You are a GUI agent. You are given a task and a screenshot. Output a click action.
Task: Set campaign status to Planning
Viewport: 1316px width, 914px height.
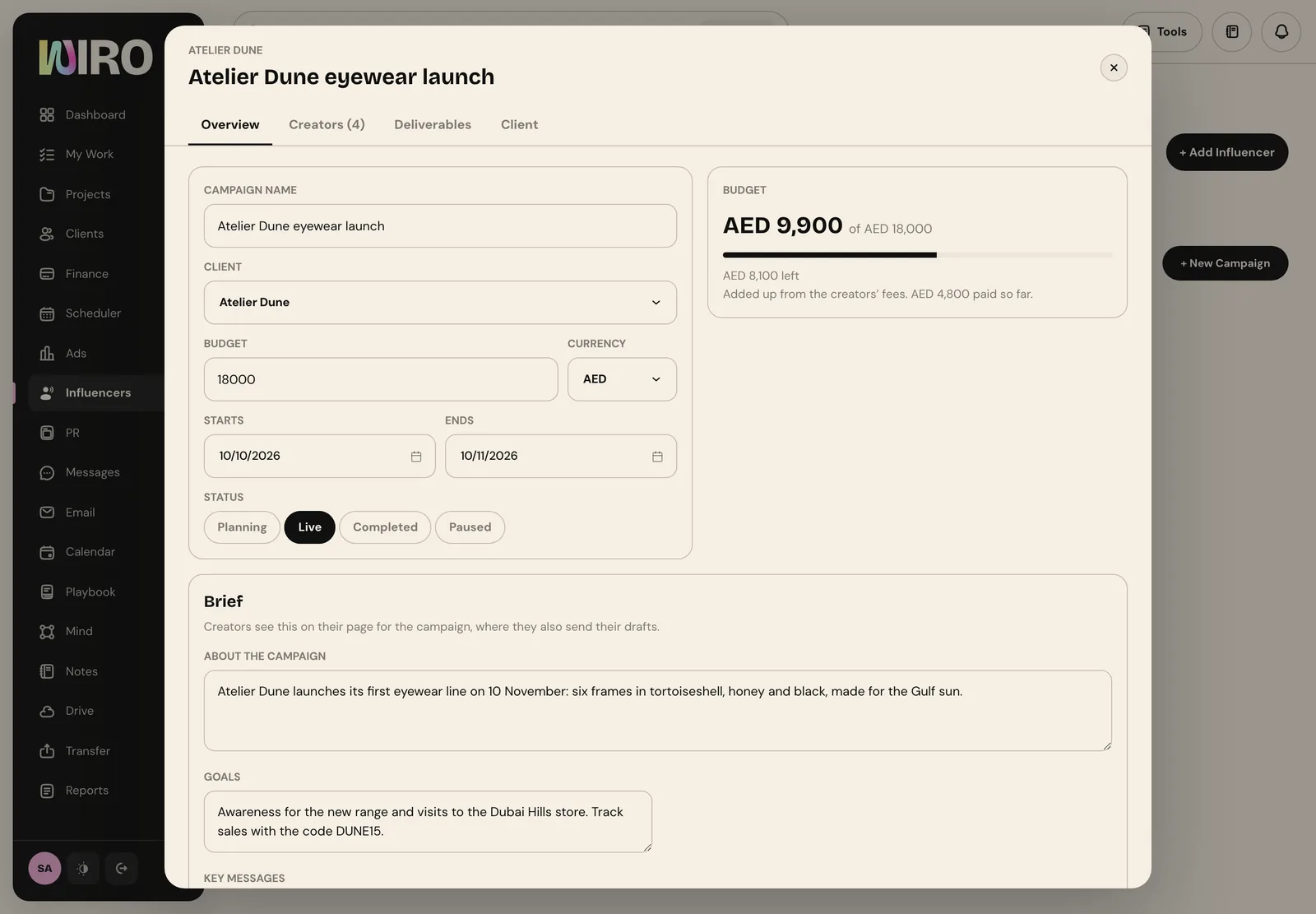click(x=242, y=527)
